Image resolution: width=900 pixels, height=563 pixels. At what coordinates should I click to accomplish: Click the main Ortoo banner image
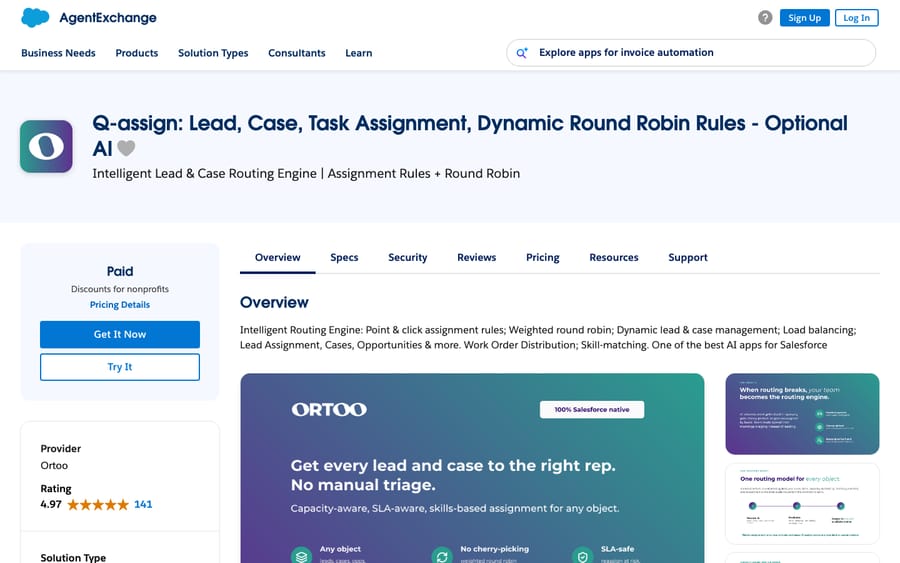coord(472,468)
